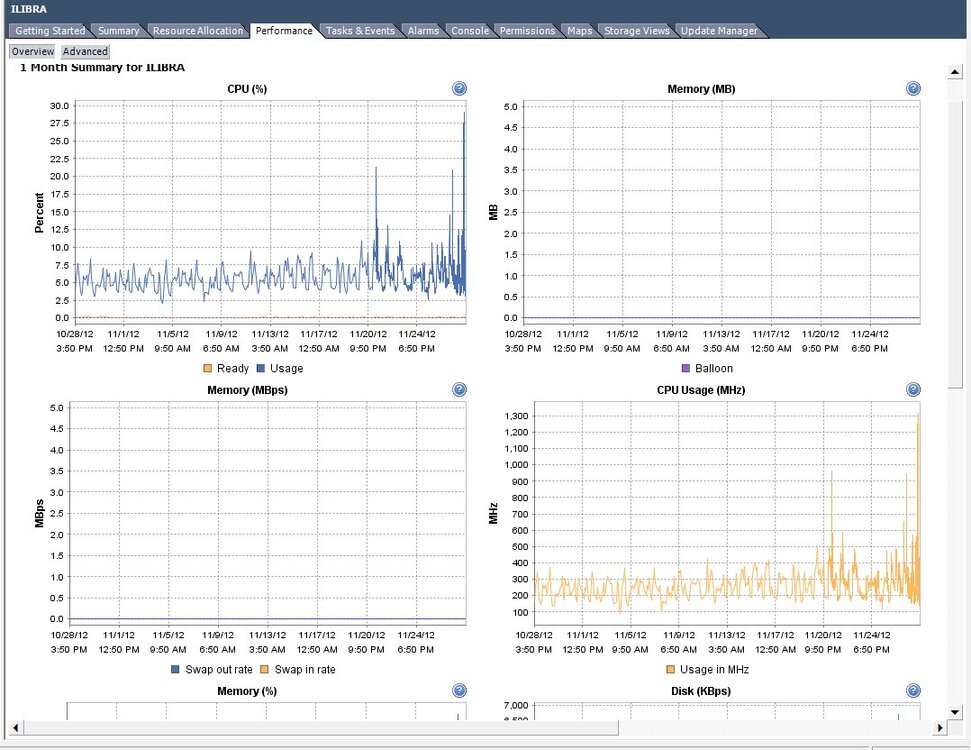Click the horizontal scrollbar thumb
This screenshot has height=750, width=971.
[x=321, y=728]
